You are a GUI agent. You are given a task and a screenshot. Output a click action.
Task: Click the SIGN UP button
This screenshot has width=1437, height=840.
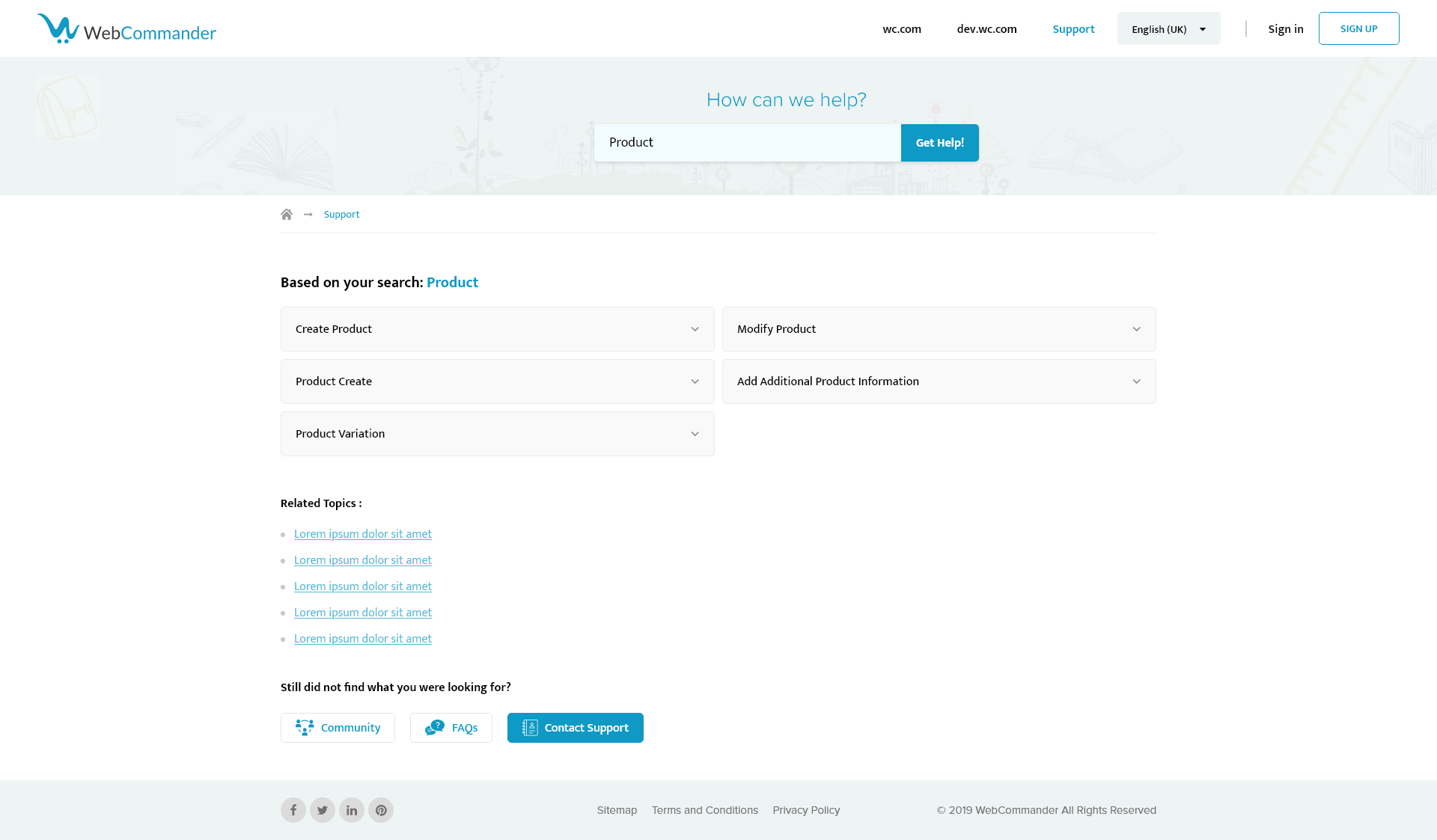1358,28
